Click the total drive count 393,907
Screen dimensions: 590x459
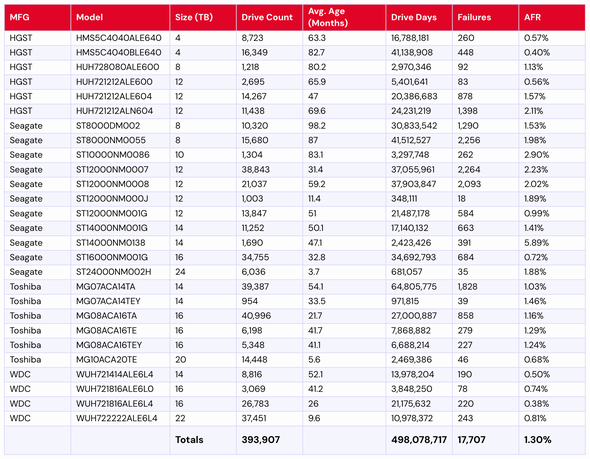tap(269, 440)
